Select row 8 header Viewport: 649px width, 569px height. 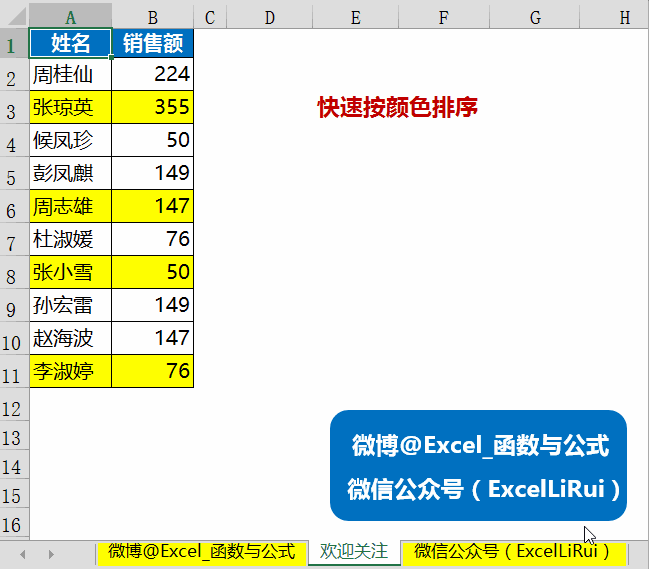pos(14,272)
